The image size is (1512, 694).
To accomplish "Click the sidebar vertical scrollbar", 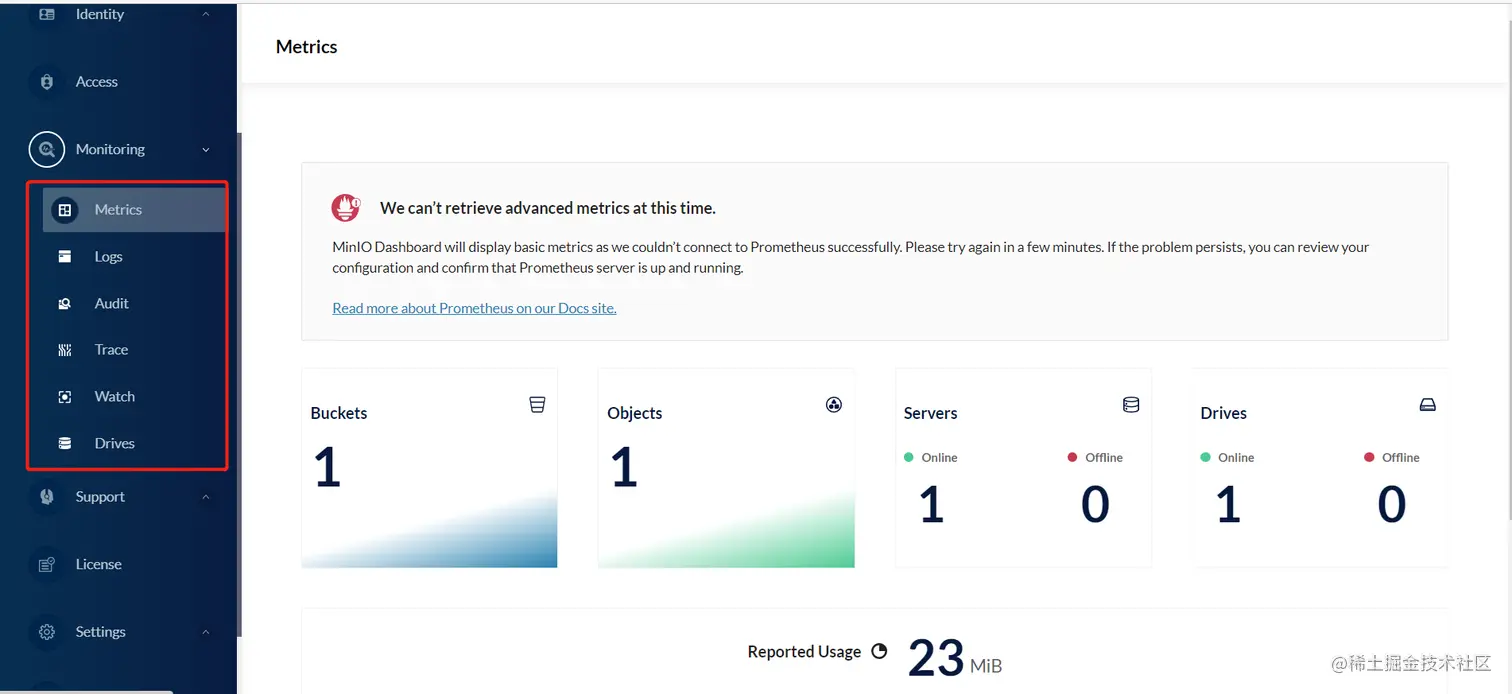I will (239, 385).
